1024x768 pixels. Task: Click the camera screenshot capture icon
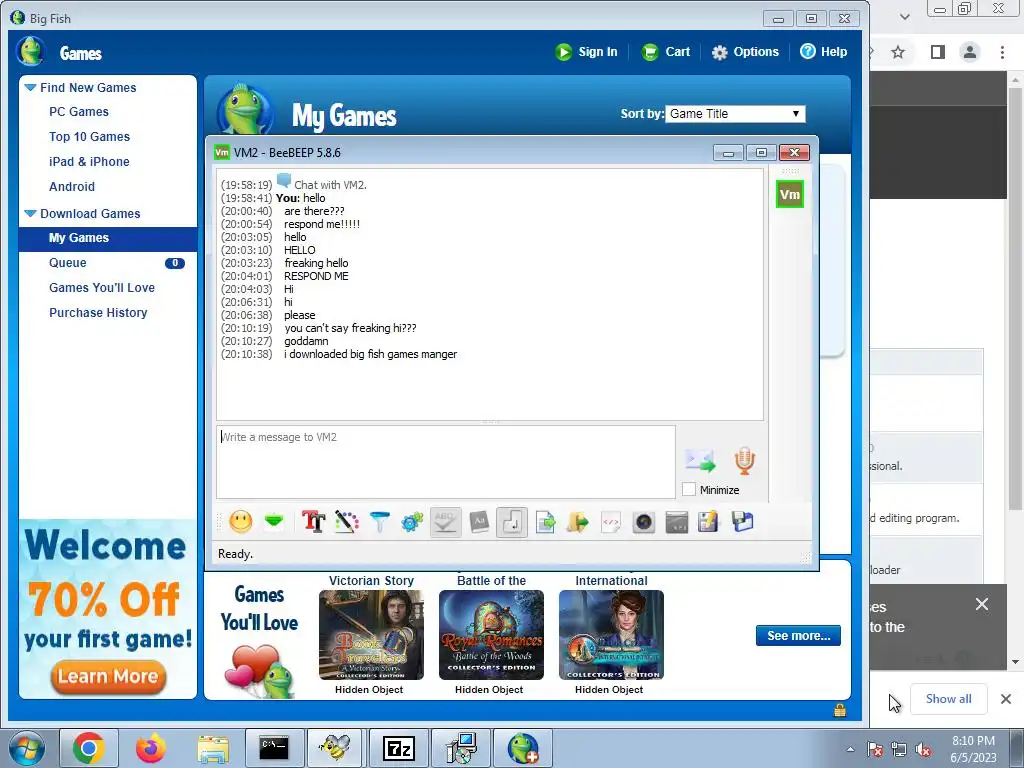(644, 522)
